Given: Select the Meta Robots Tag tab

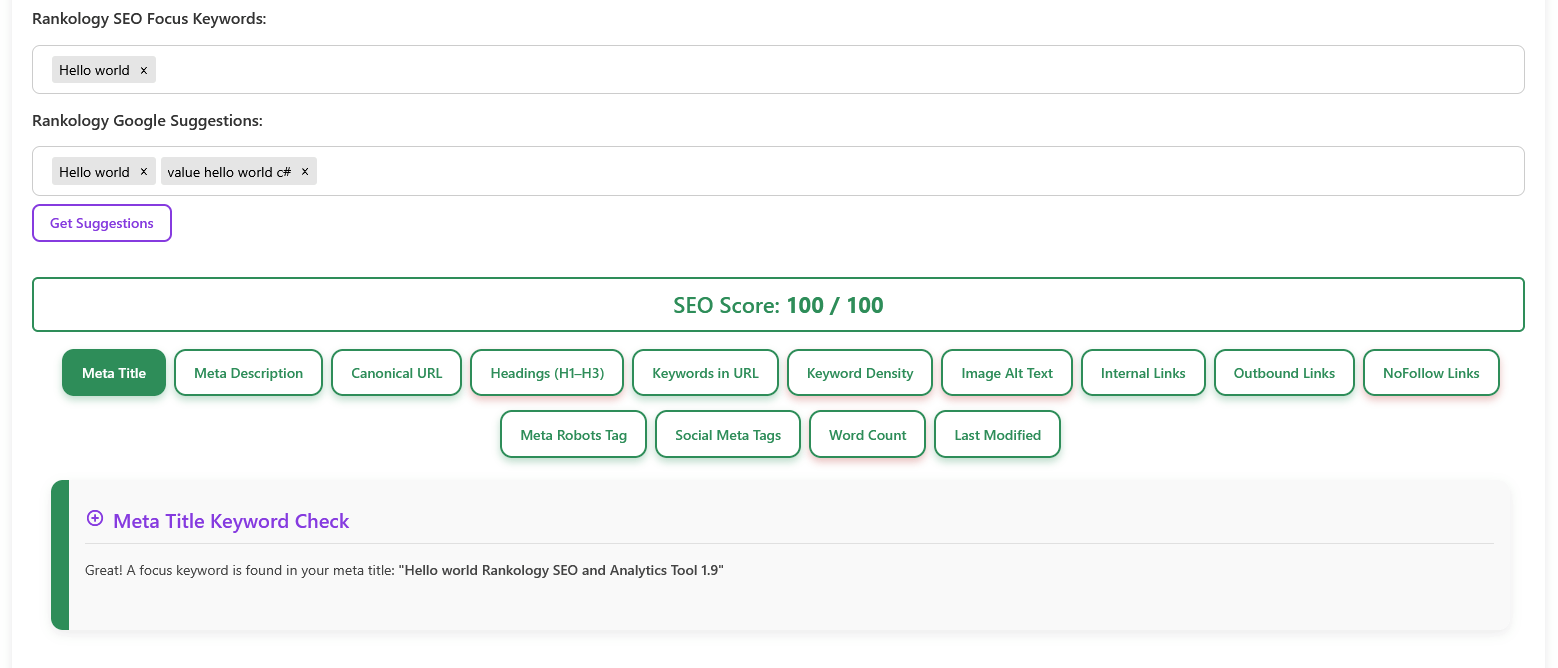Looking at the screenshot, I should point(573,435).
